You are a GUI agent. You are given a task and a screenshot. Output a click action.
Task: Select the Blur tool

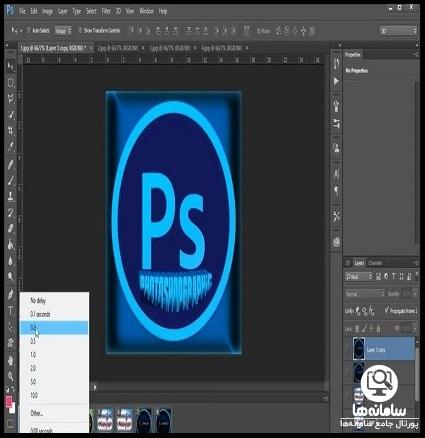tap(11, 261)
